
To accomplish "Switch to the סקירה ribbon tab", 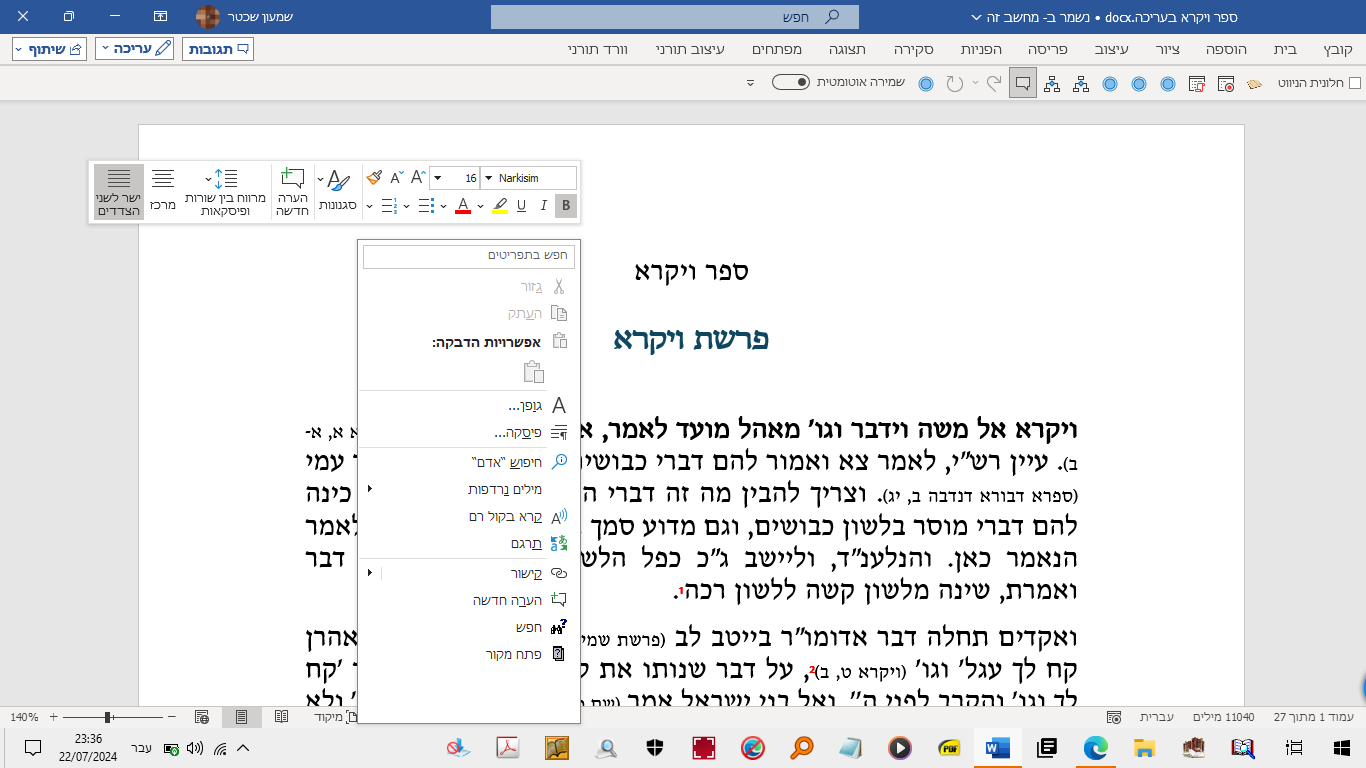I will (914, 48).
